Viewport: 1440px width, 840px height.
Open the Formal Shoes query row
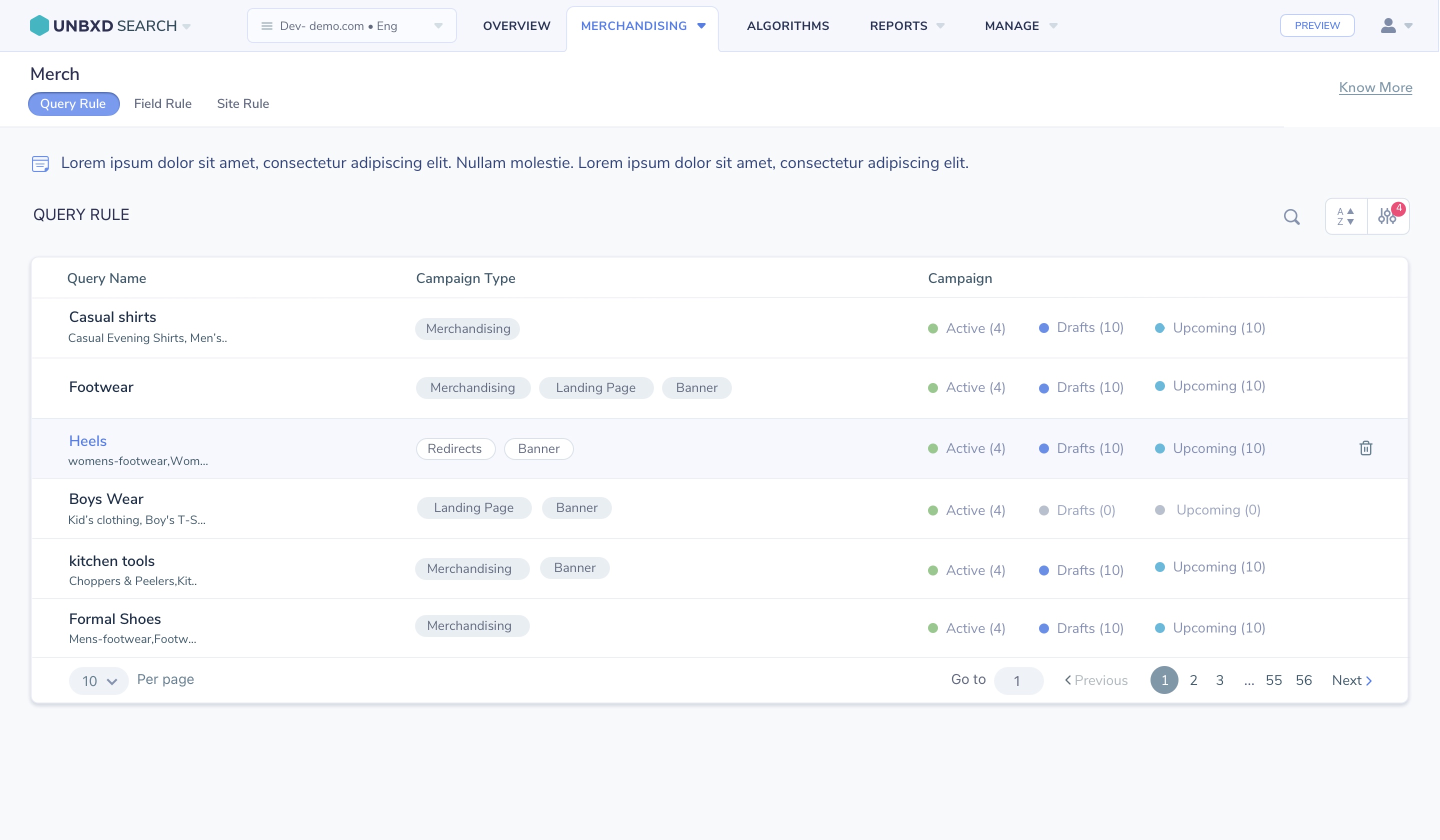719,628
